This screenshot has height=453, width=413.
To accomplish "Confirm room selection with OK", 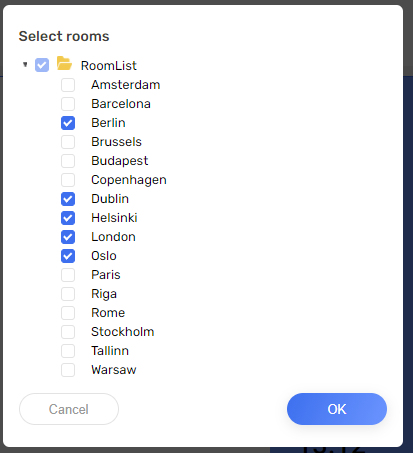I will pyautogui.click(x=337, y=409).
